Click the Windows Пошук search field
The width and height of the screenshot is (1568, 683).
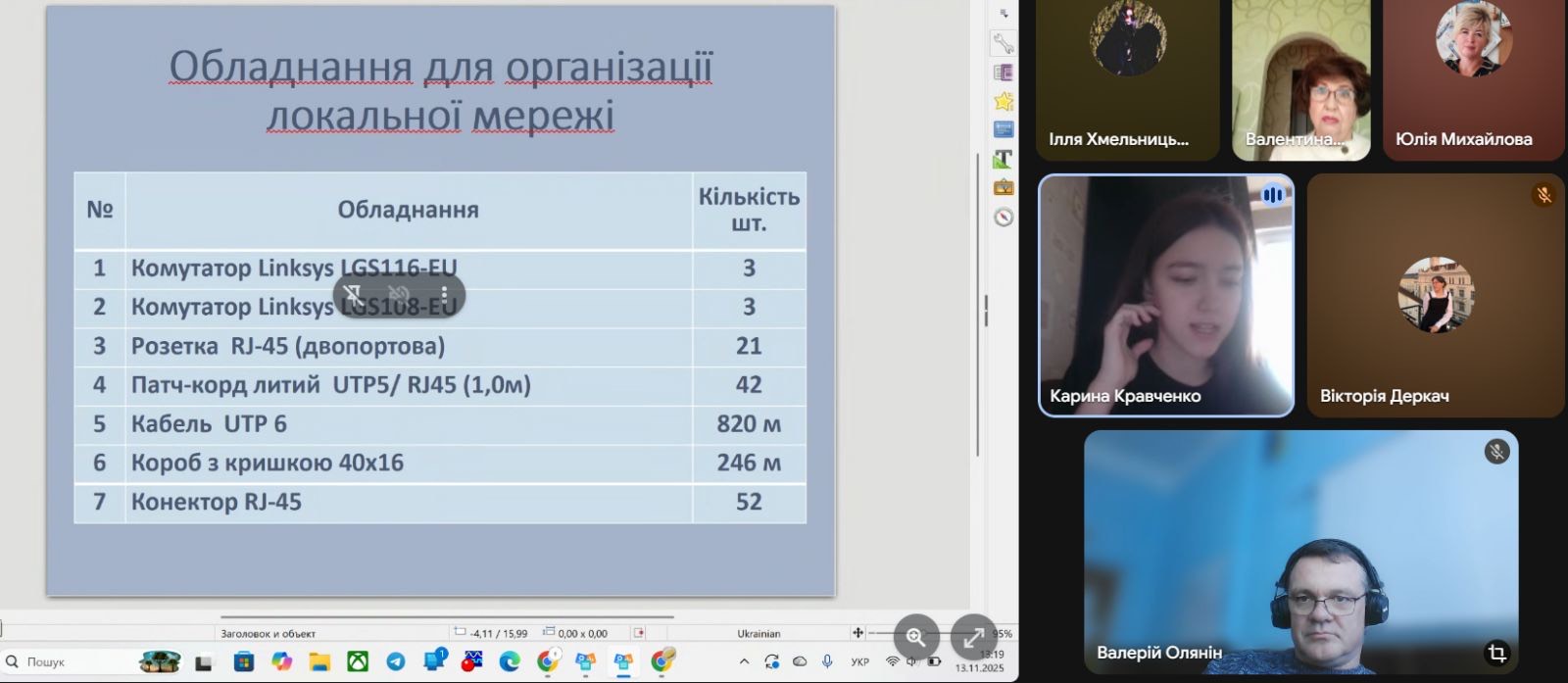tap(59, 662)
